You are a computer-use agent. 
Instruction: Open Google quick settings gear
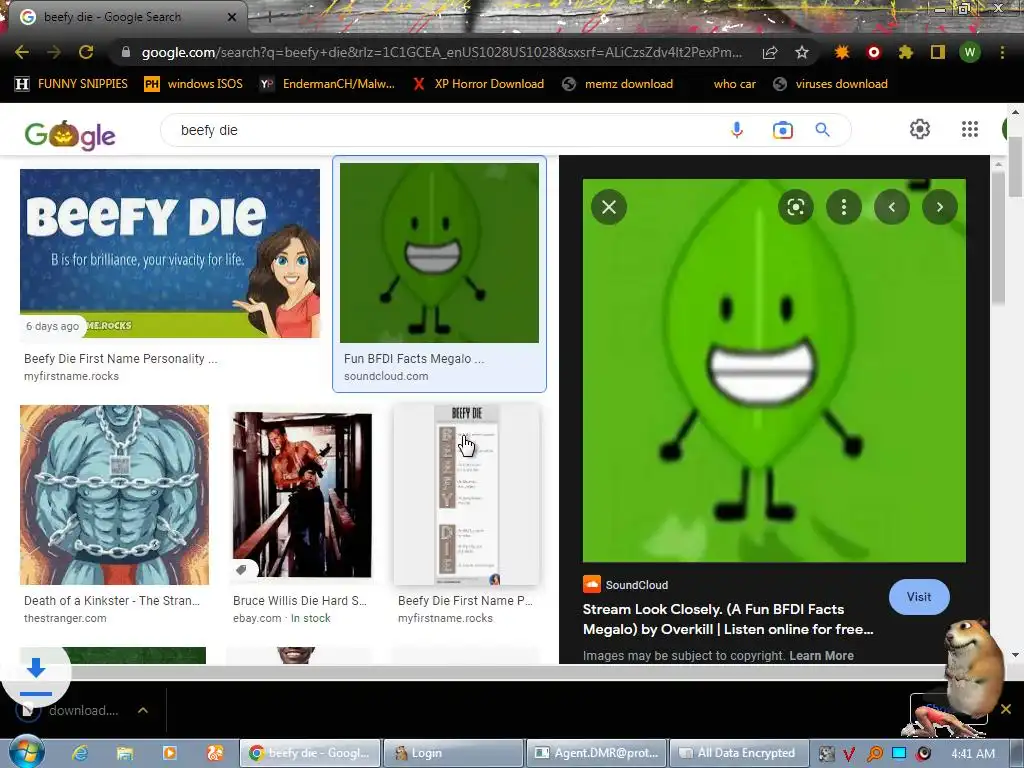pyautogui.click(x=920, y=129)
